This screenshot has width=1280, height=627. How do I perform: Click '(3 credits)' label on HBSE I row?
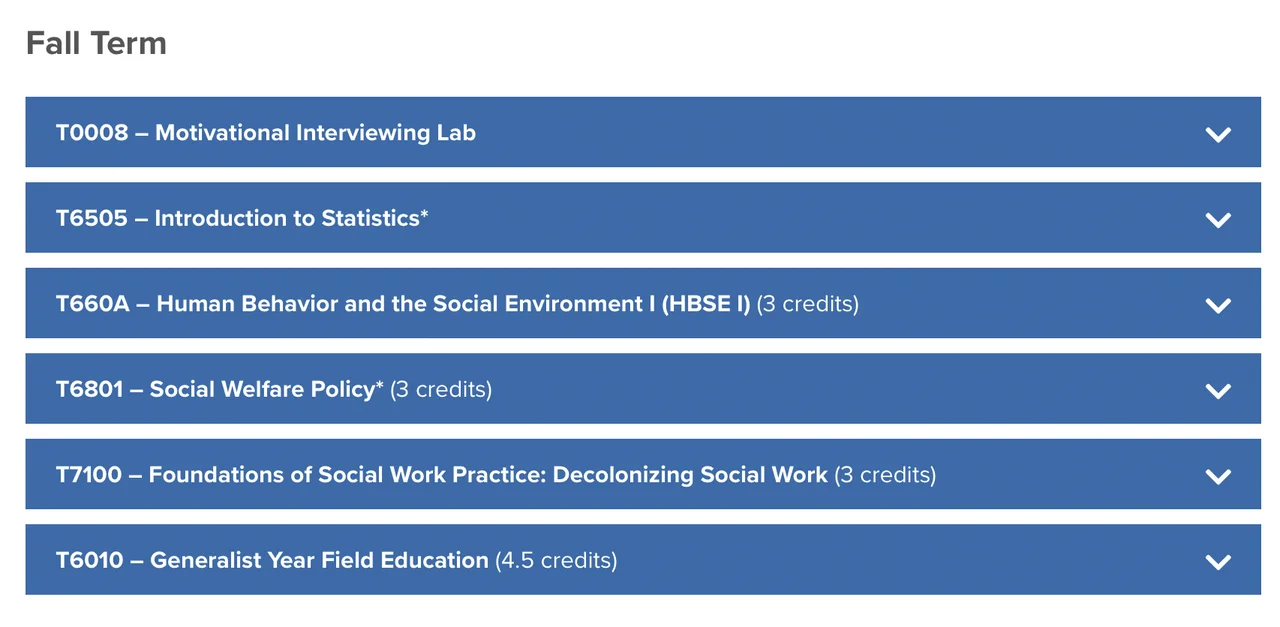tap(808, 304)
